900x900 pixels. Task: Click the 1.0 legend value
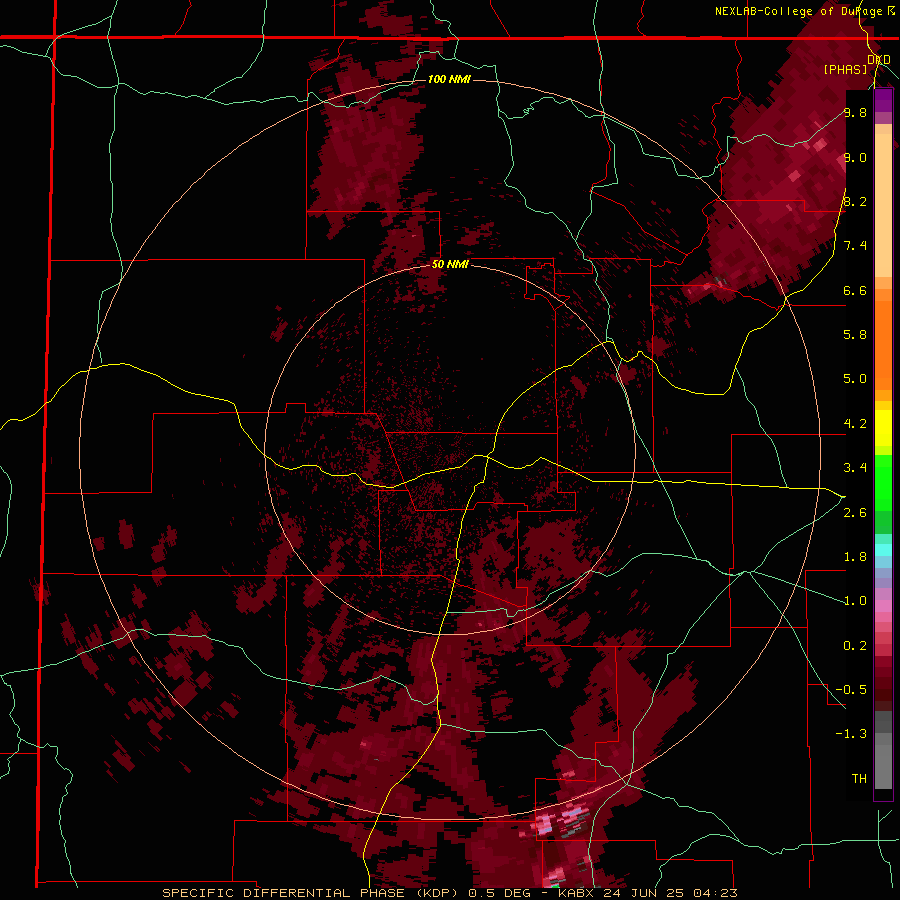(x=855, y=601)
